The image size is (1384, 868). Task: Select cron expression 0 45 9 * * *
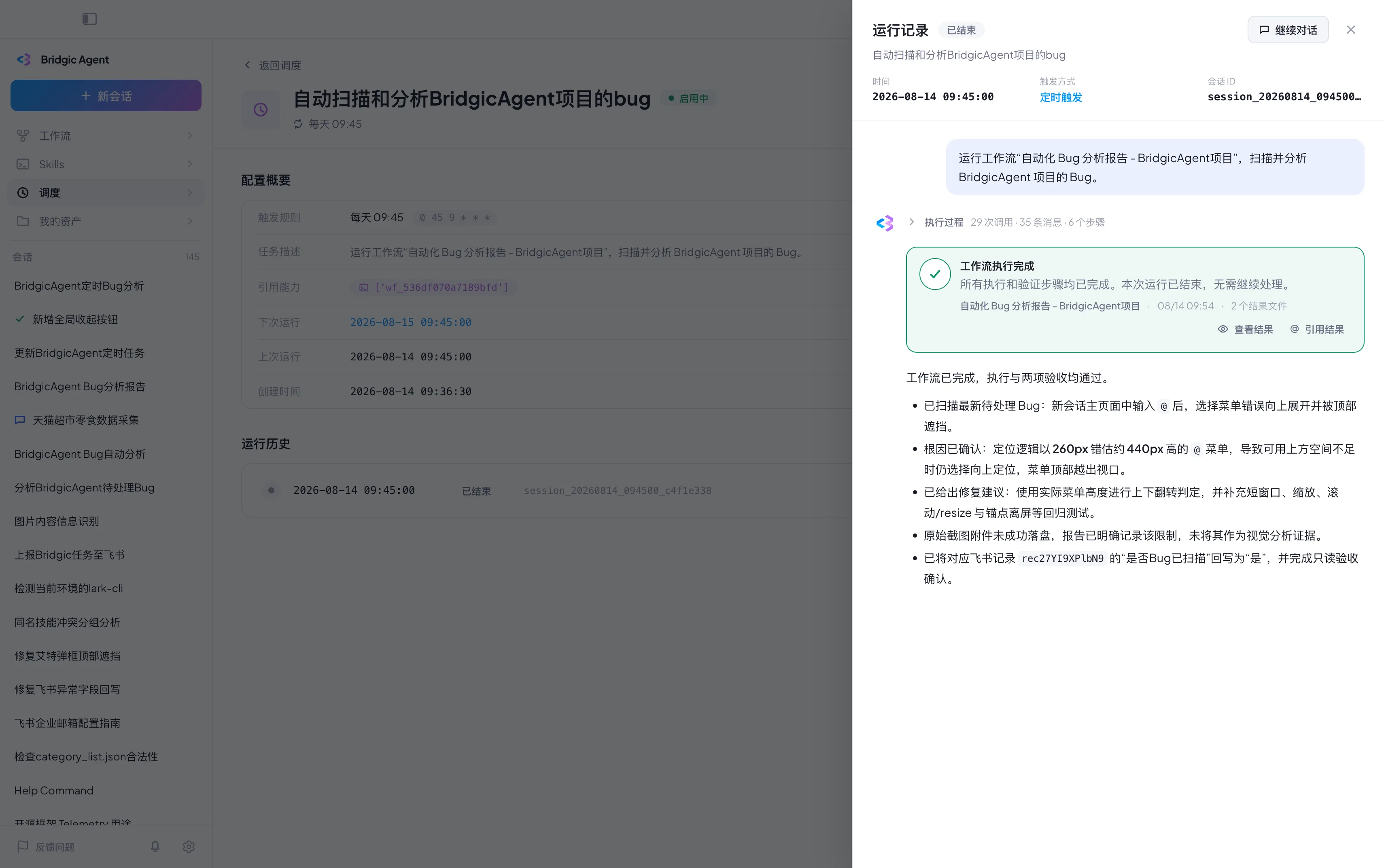coord(455,218)
